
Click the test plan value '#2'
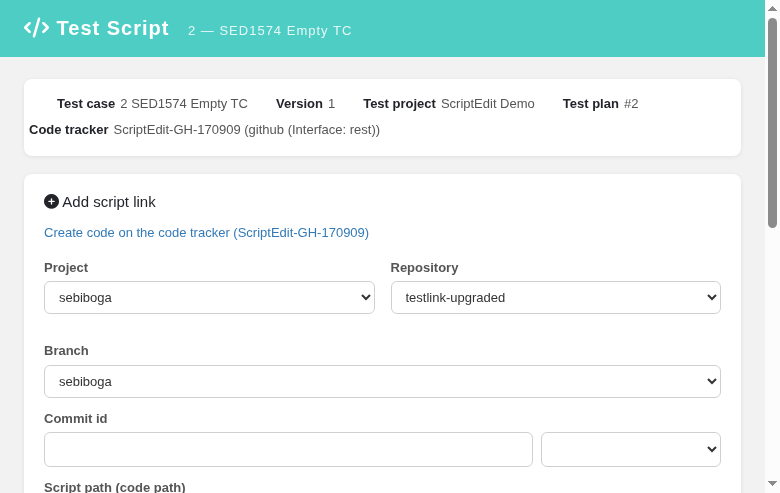click(x=631, y=103)
